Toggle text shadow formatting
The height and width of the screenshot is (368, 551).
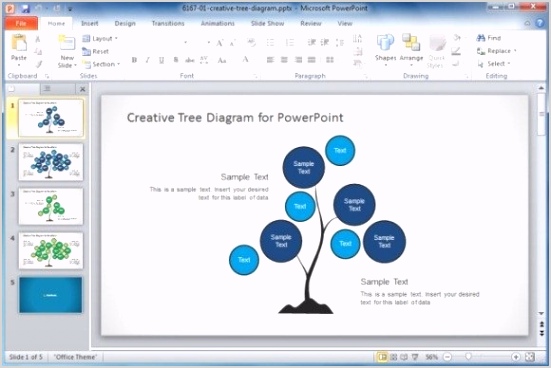coord(176,60)
